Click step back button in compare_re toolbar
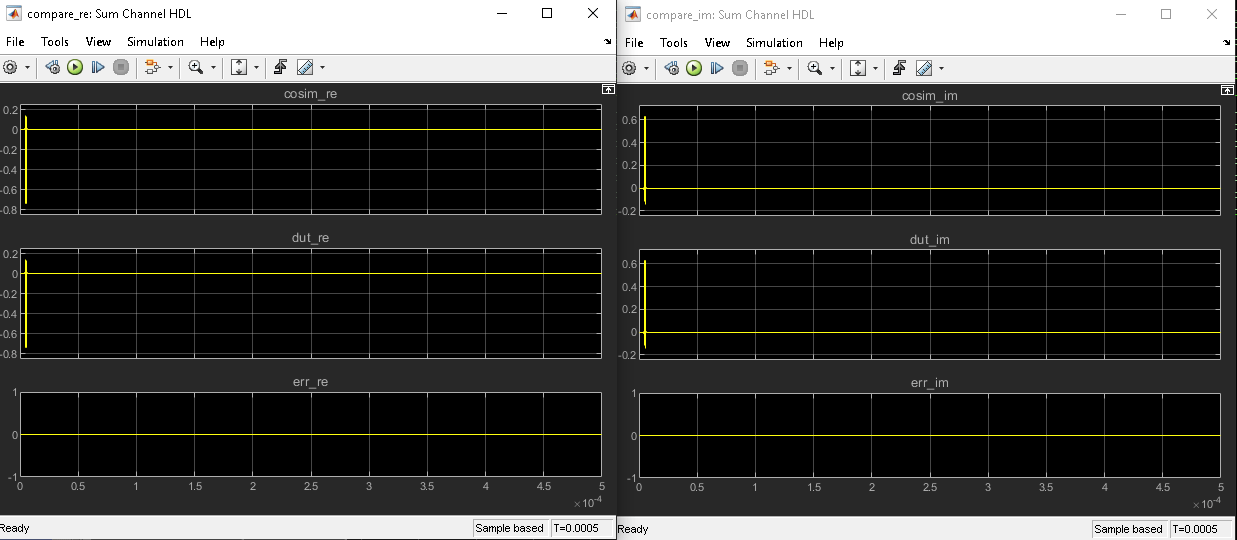Screen dimensions: 1237x540 pos(53,67)
